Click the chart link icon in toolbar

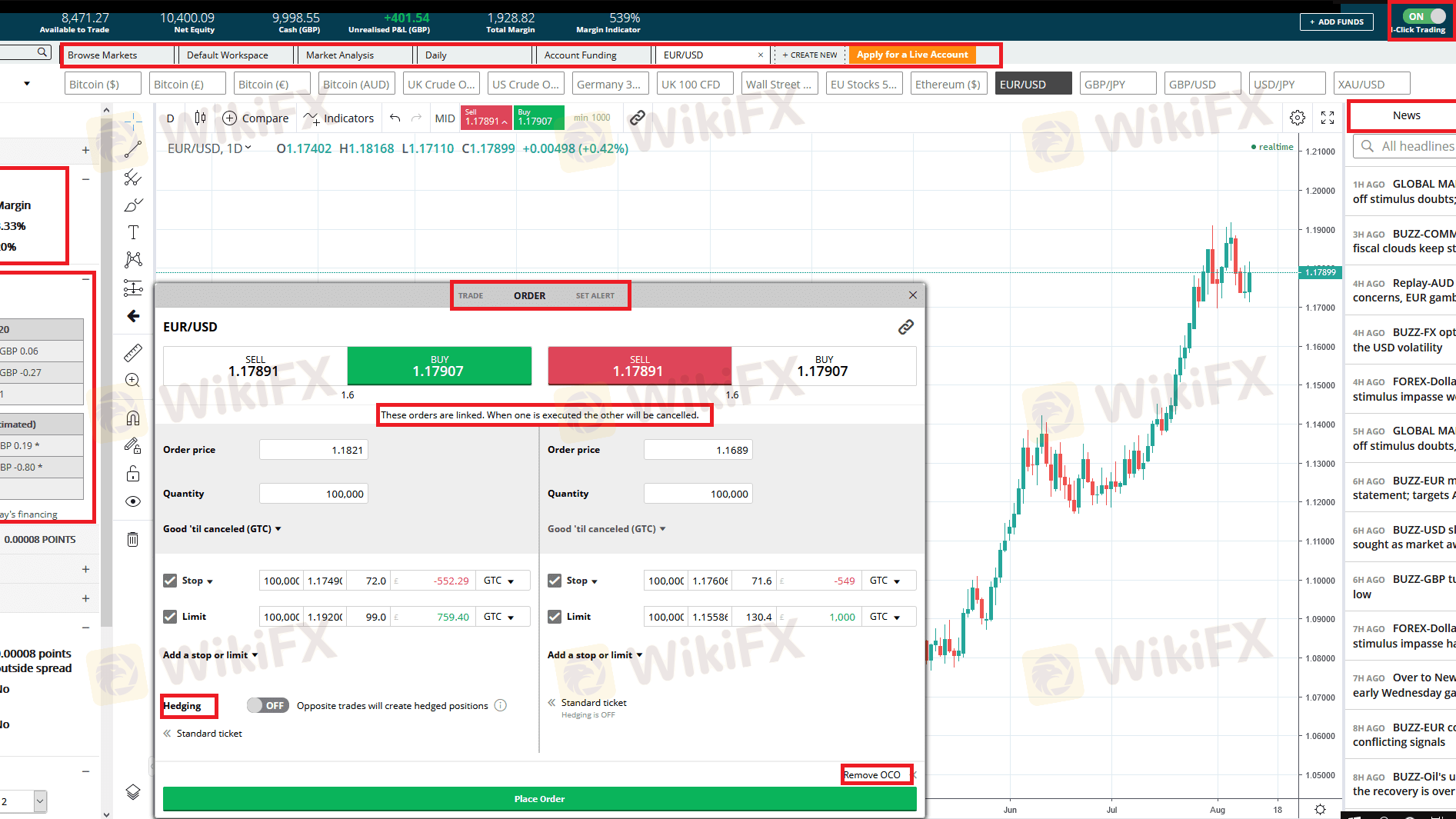637,118
